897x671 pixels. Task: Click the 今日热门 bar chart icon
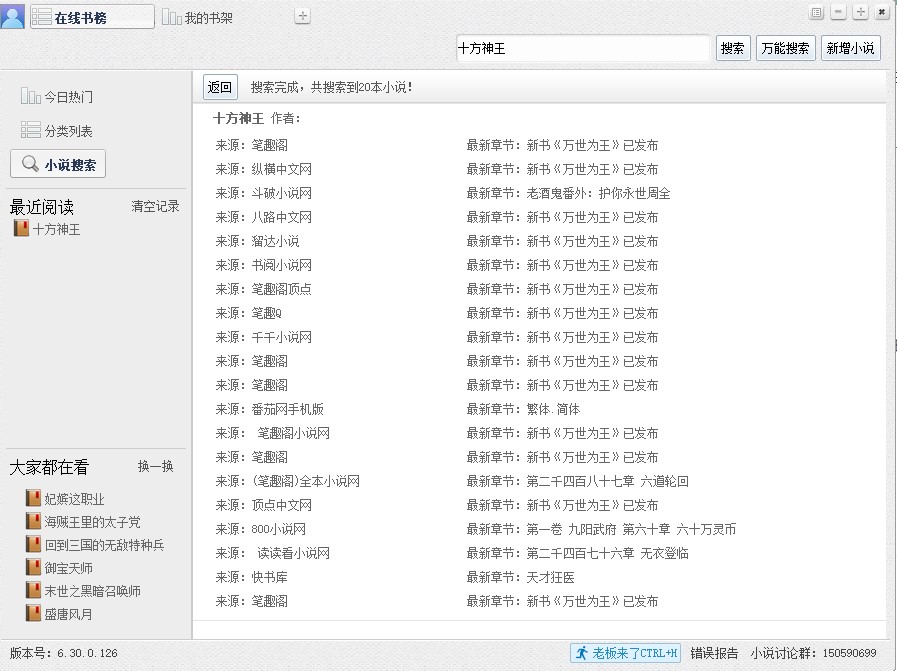tap(30, 97)
